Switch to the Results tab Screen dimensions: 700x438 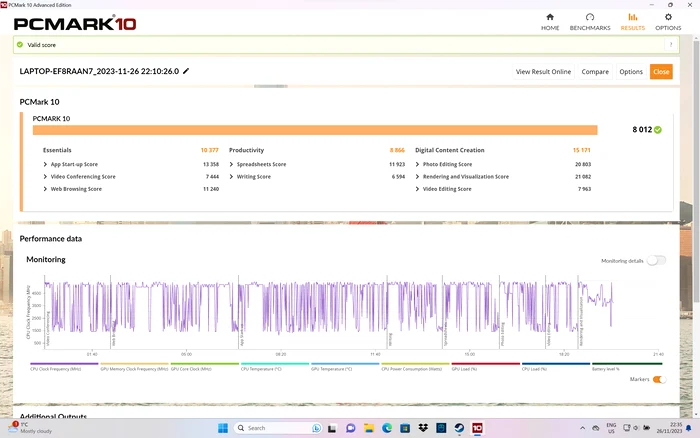pyautogui.click(x=633, y=22)
